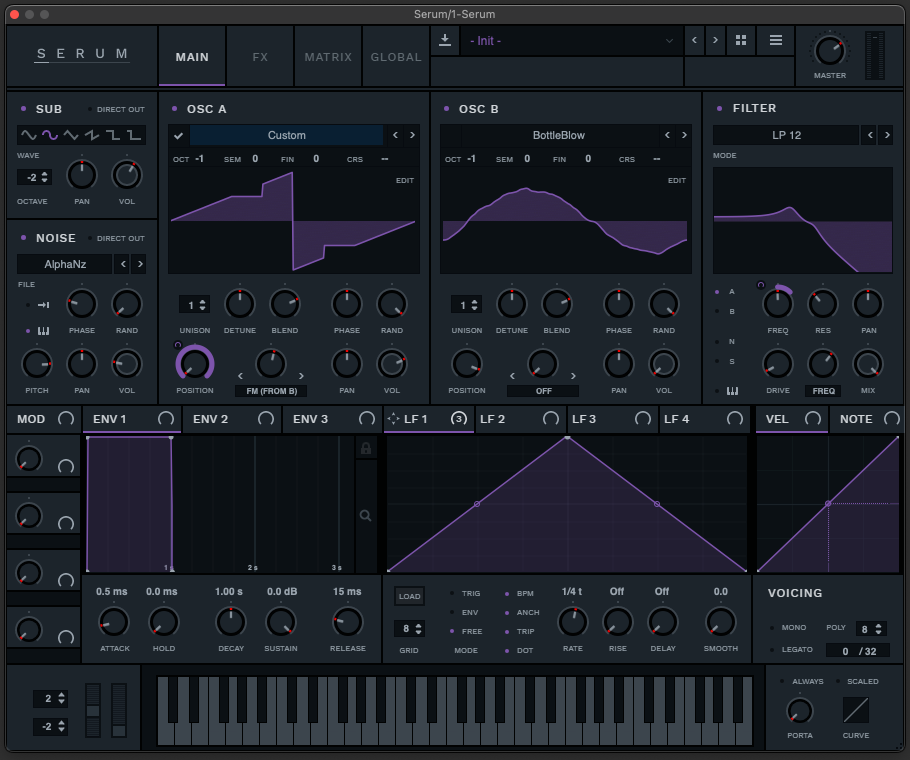Click the OSC A POSITION knob
This screenshot has height=760, width=910.
pos(194,364)
